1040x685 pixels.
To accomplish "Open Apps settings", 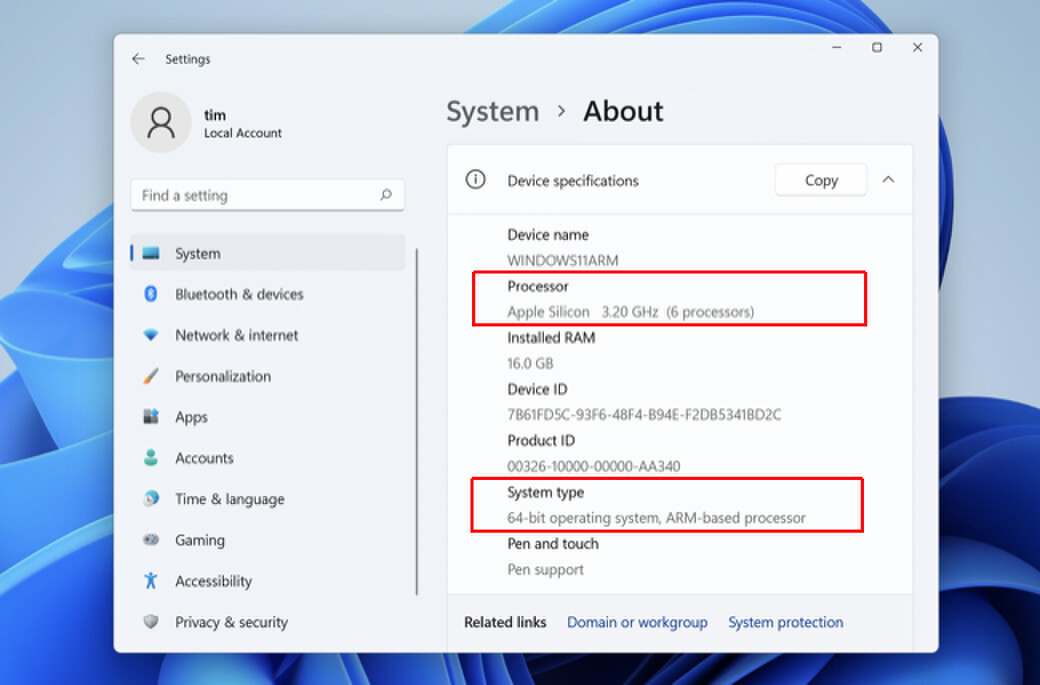I will [267, 416].
